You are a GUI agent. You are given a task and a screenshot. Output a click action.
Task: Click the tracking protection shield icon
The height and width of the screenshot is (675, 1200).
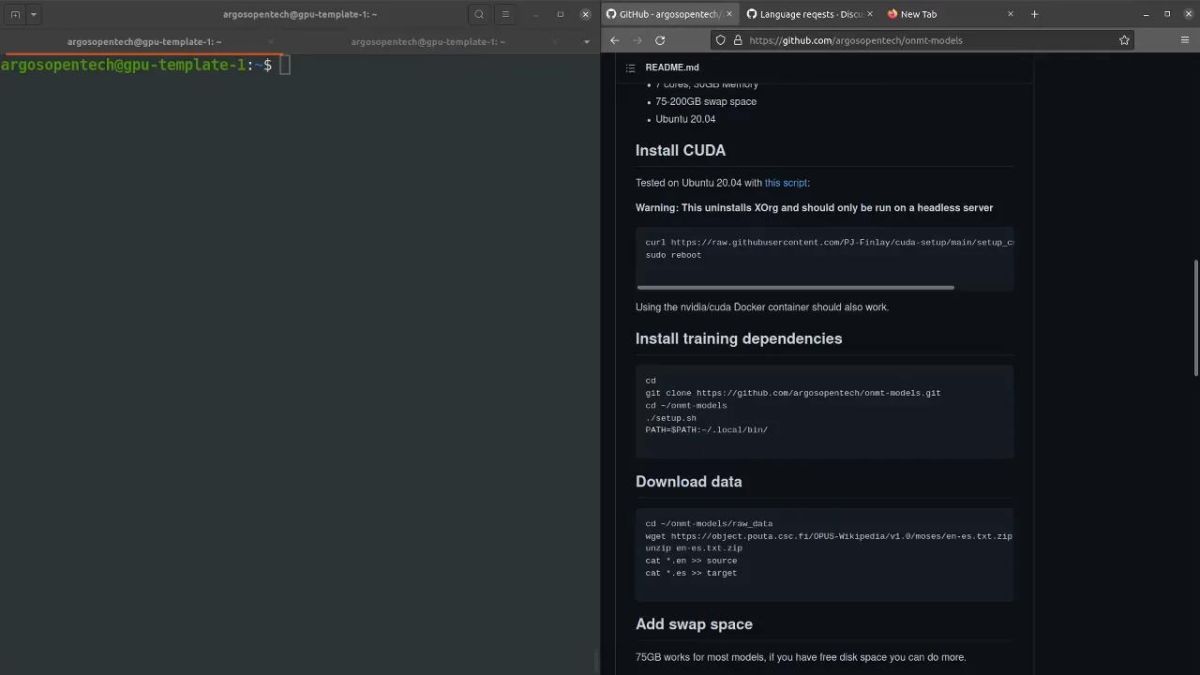pyautogui.click(x=720, y=40)
